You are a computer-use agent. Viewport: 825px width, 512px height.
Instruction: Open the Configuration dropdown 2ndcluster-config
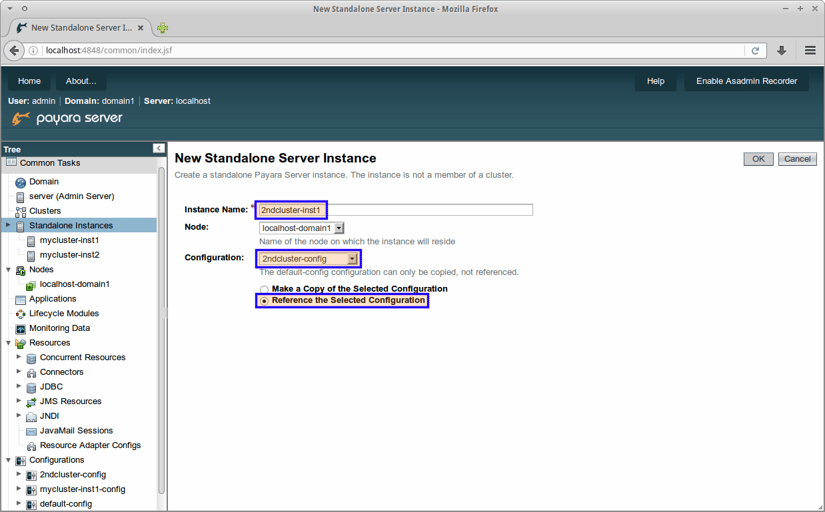coord(309,259)
